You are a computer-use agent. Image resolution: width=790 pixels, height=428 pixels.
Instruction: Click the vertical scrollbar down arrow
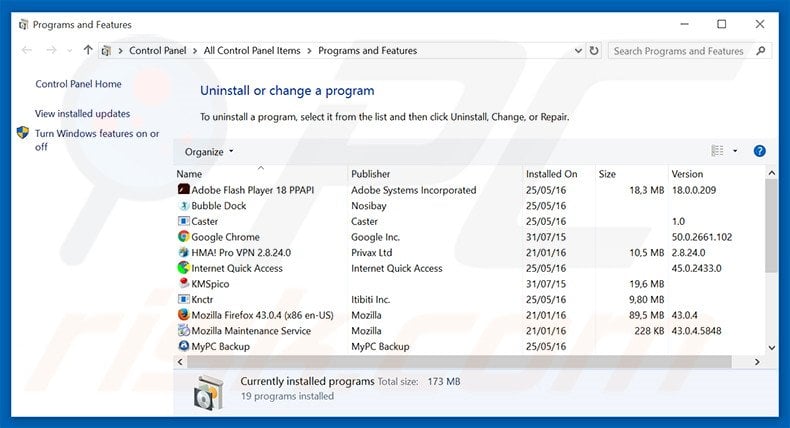(x=771, y=347)
